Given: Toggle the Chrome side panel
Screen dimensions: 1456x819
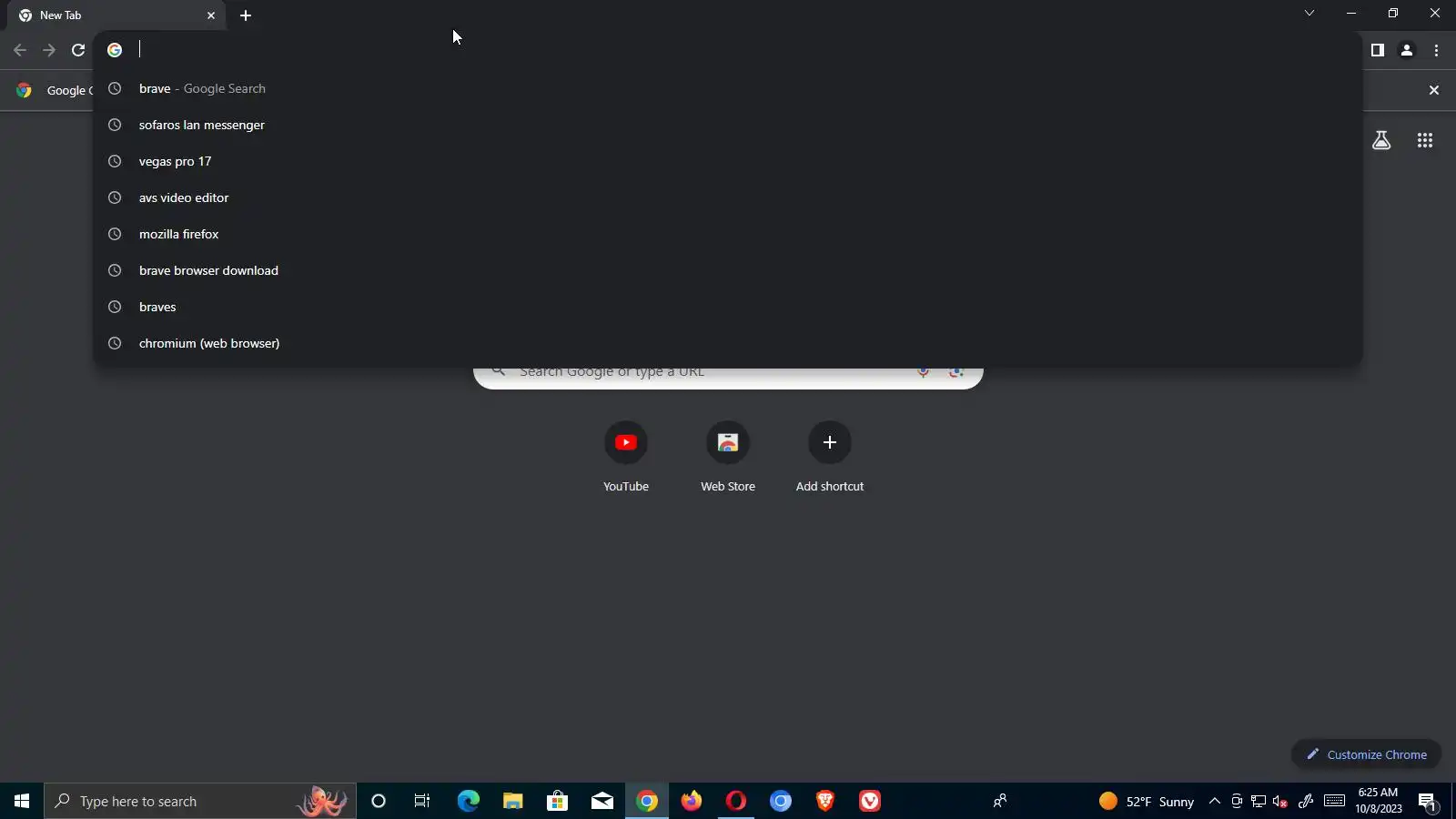Looking at the screenshot, I should pyautogui.click(x=1378, y=50).
